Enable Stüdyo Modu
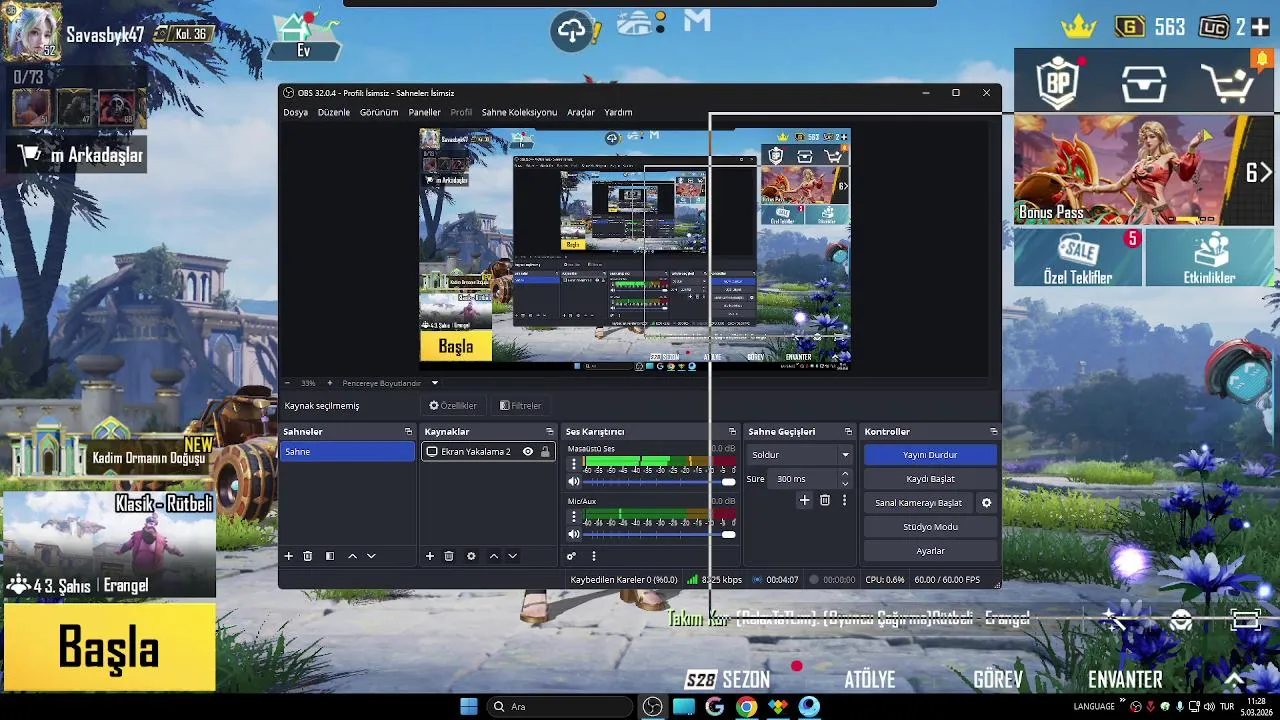This screenshot has height=720, width=1280. [930, 527]
